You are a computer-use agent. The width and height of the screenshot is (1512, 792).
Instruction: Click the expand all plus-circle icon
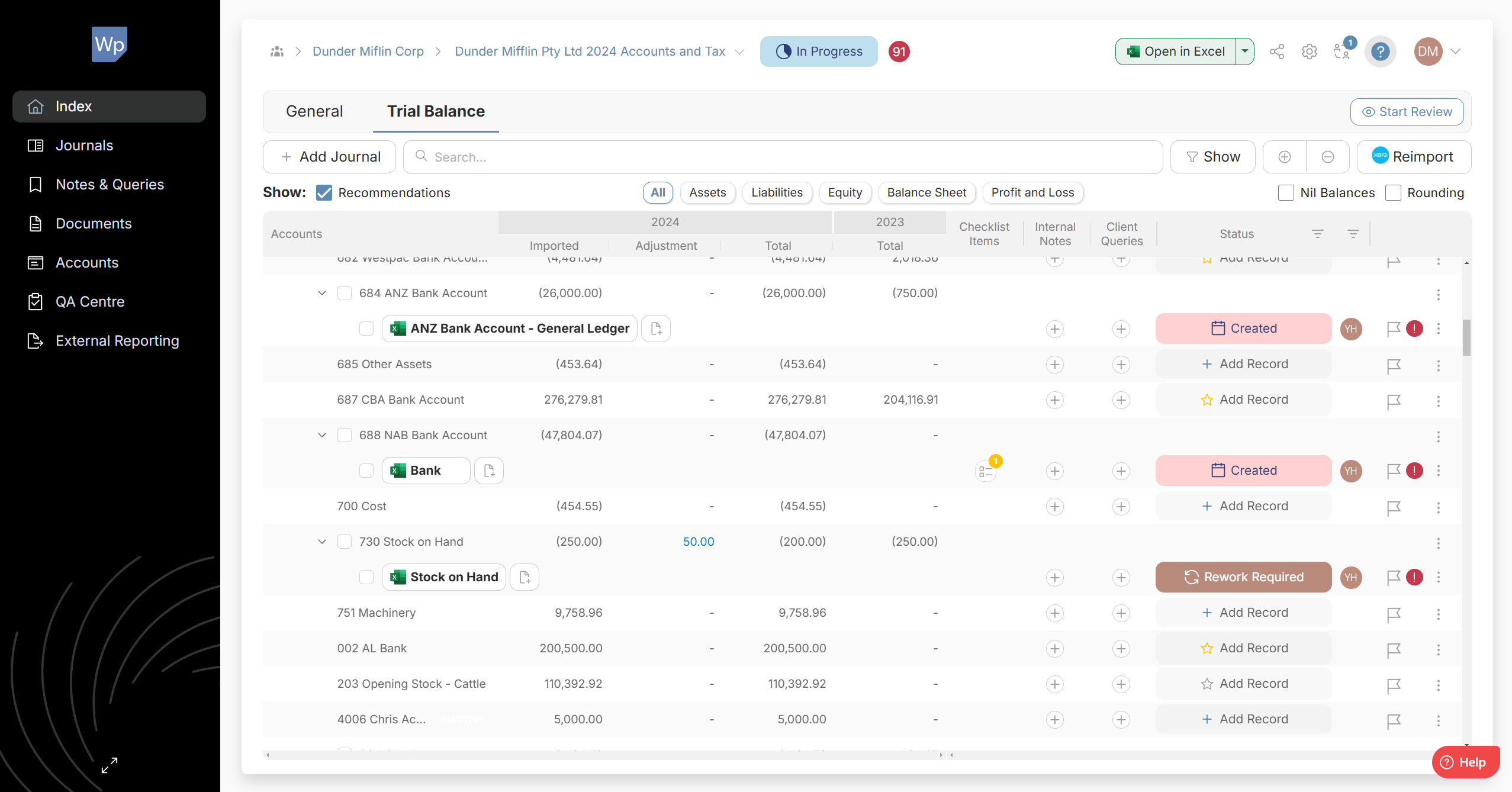(x=1285, y=157)
